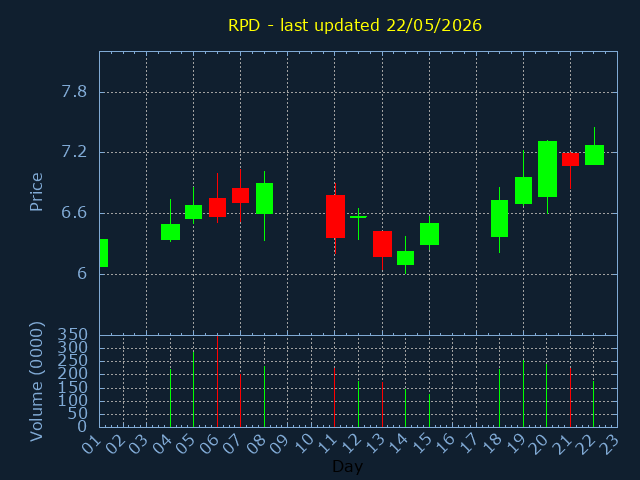Click the '08' day label
The width and height of the screenshot is (640, 480).
coord(256,444)
